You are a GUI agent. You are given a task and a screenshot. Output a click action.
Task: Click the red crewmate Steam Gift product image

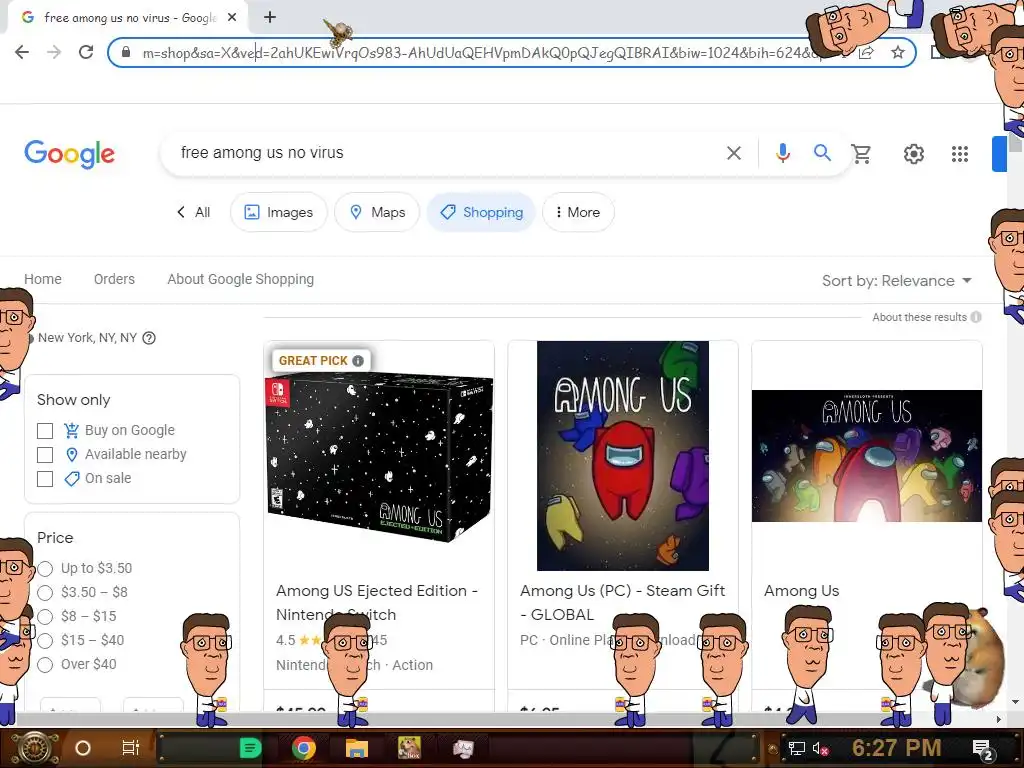(622, 456)
